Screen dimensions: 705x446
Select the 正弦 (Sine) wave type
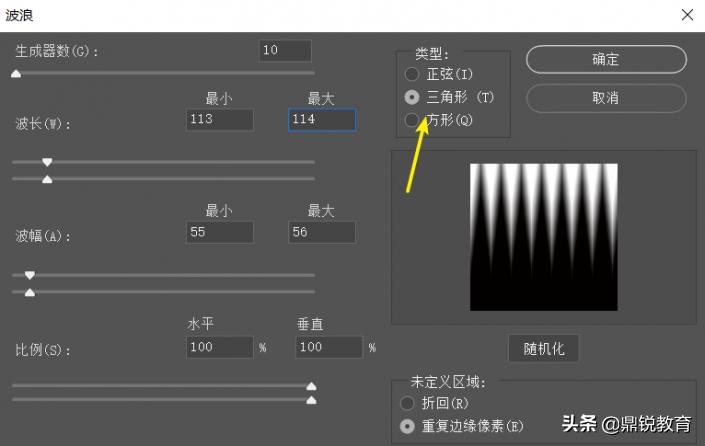pos(438,74)
